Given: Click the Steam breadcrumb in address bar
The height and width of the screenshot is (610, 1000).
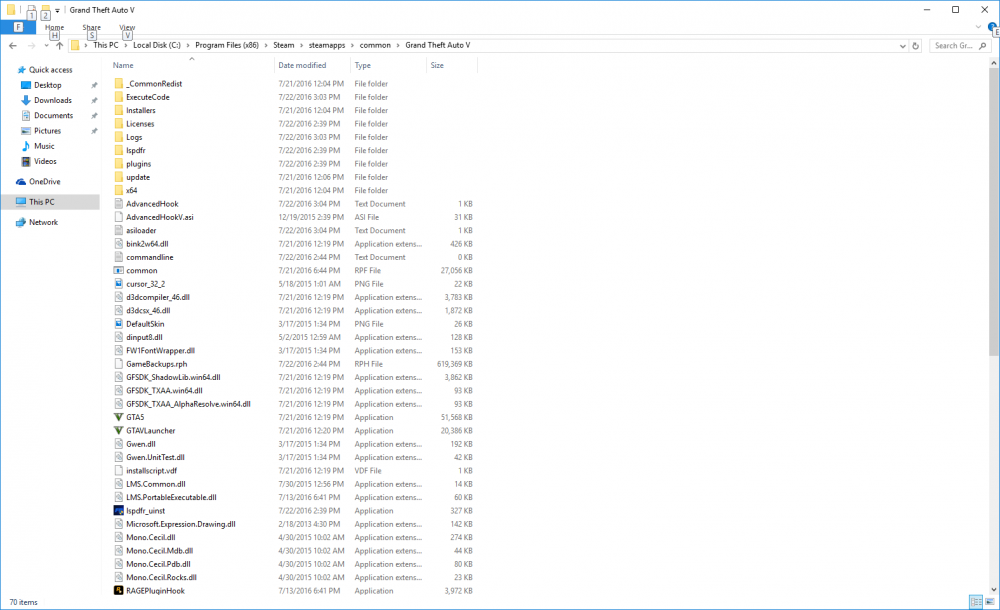Looking at the screenshot, I should point(284,45).
